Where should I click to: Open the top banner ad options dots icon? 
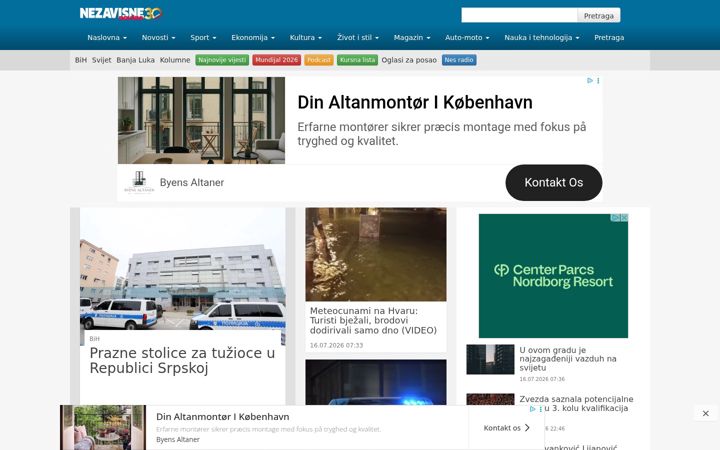[x=598, y=80]
